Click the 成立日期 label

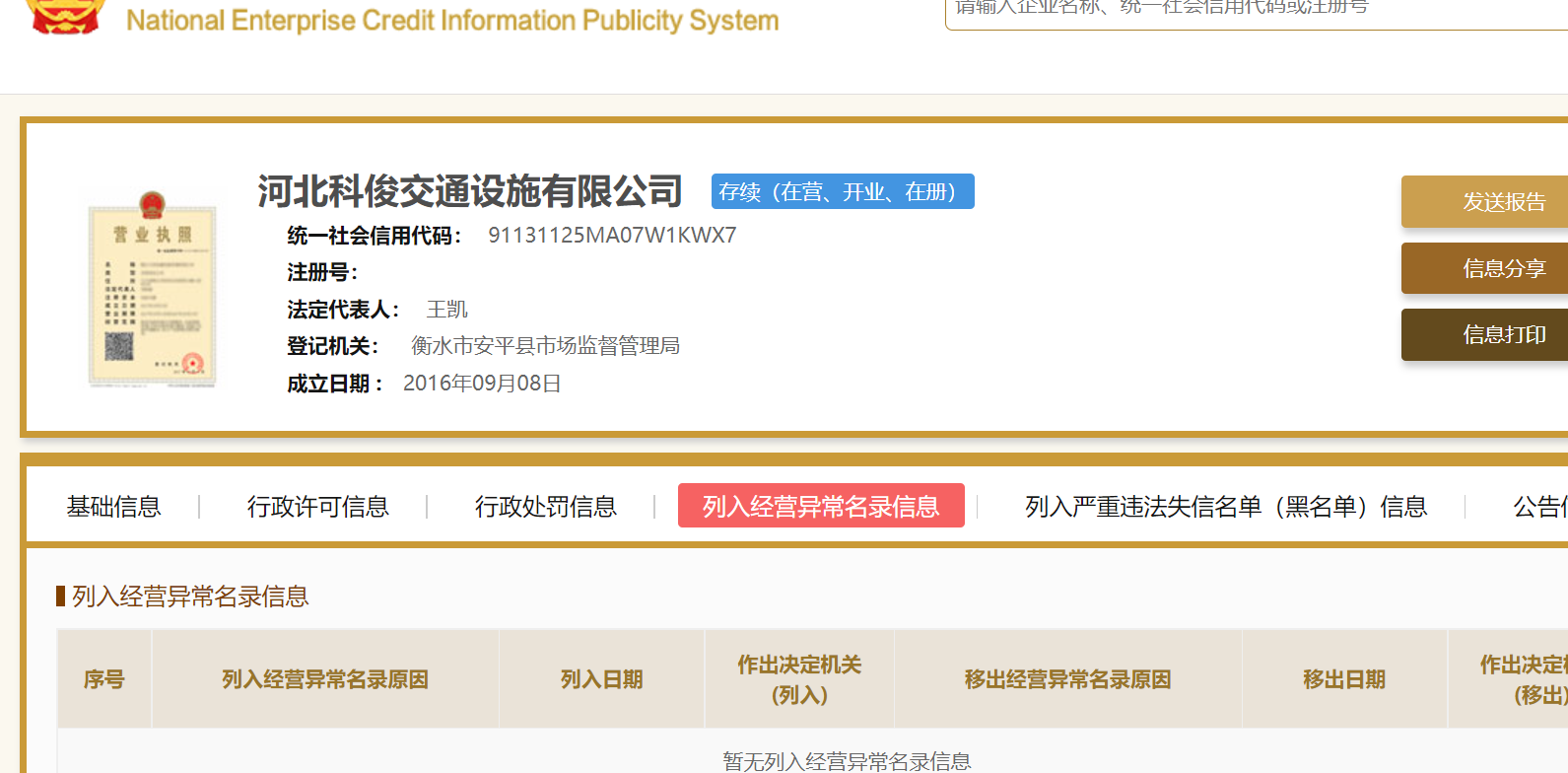(x=335, y=384)
